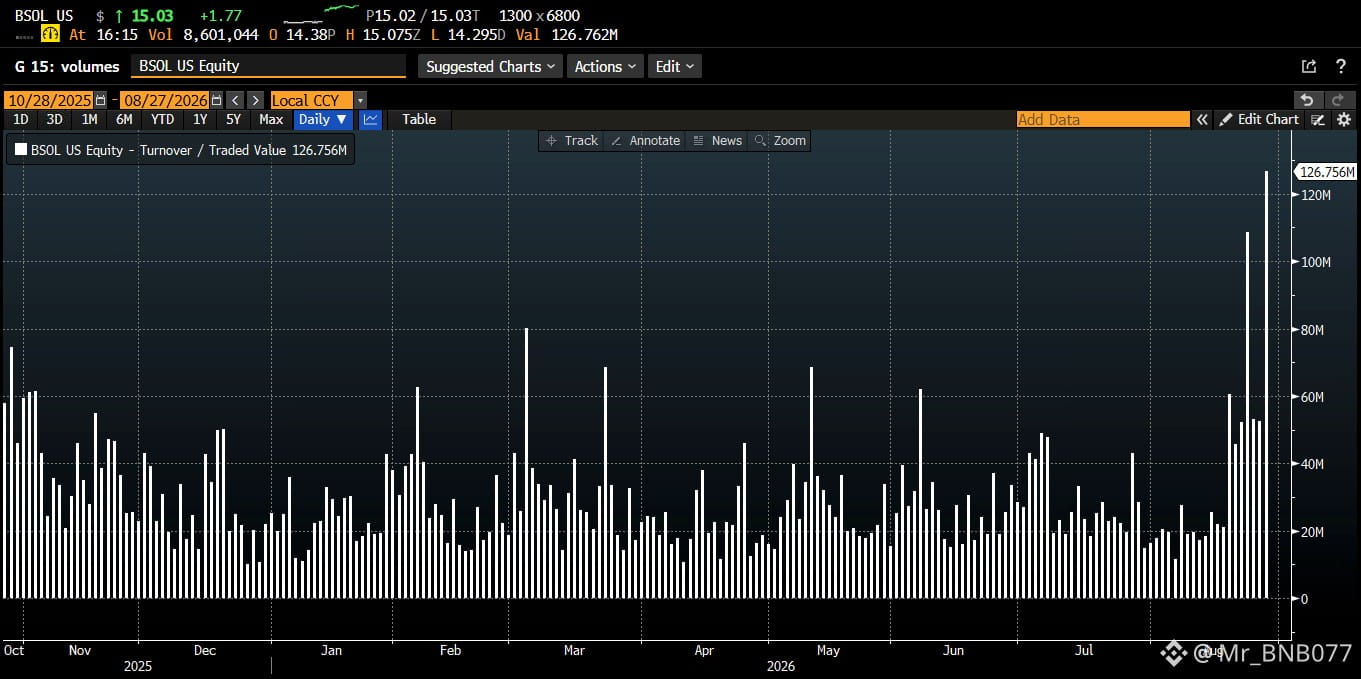This screenshot has height=679, width=1361.
Task: Click the Add Data input field
Action: [1103, 119]
